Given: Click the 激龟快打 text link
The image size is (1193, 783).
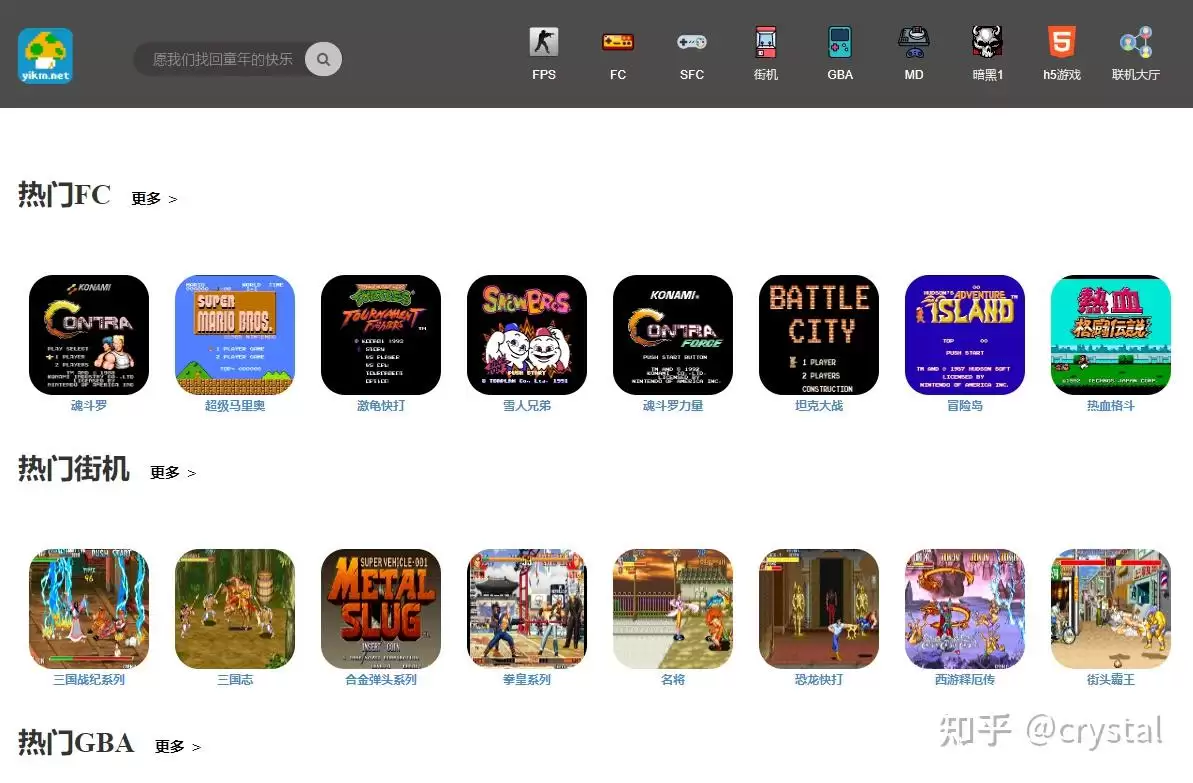Looking at the screenshot, I should [381, 406].
